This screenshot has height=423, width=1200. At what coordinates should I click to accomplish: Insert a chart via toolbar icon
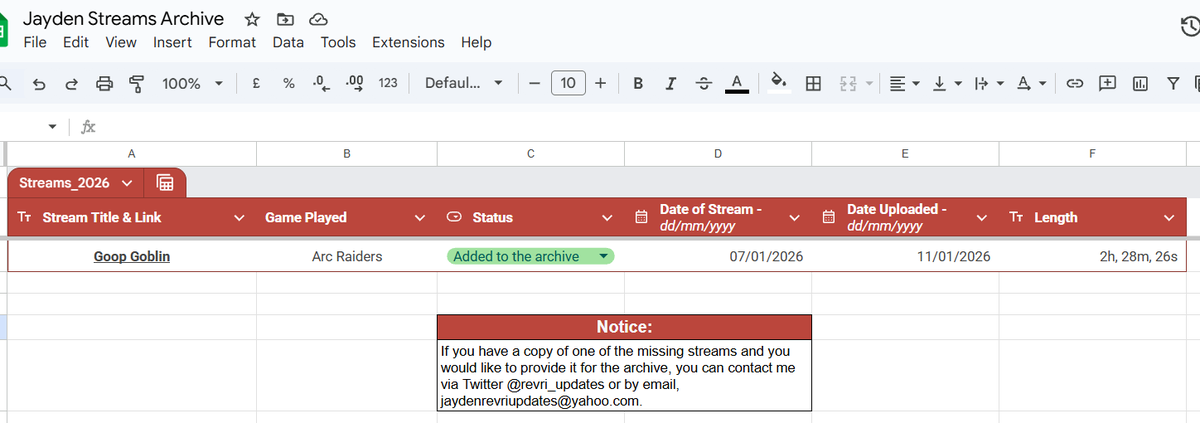pyautogui.click(x=1140, y=84)
